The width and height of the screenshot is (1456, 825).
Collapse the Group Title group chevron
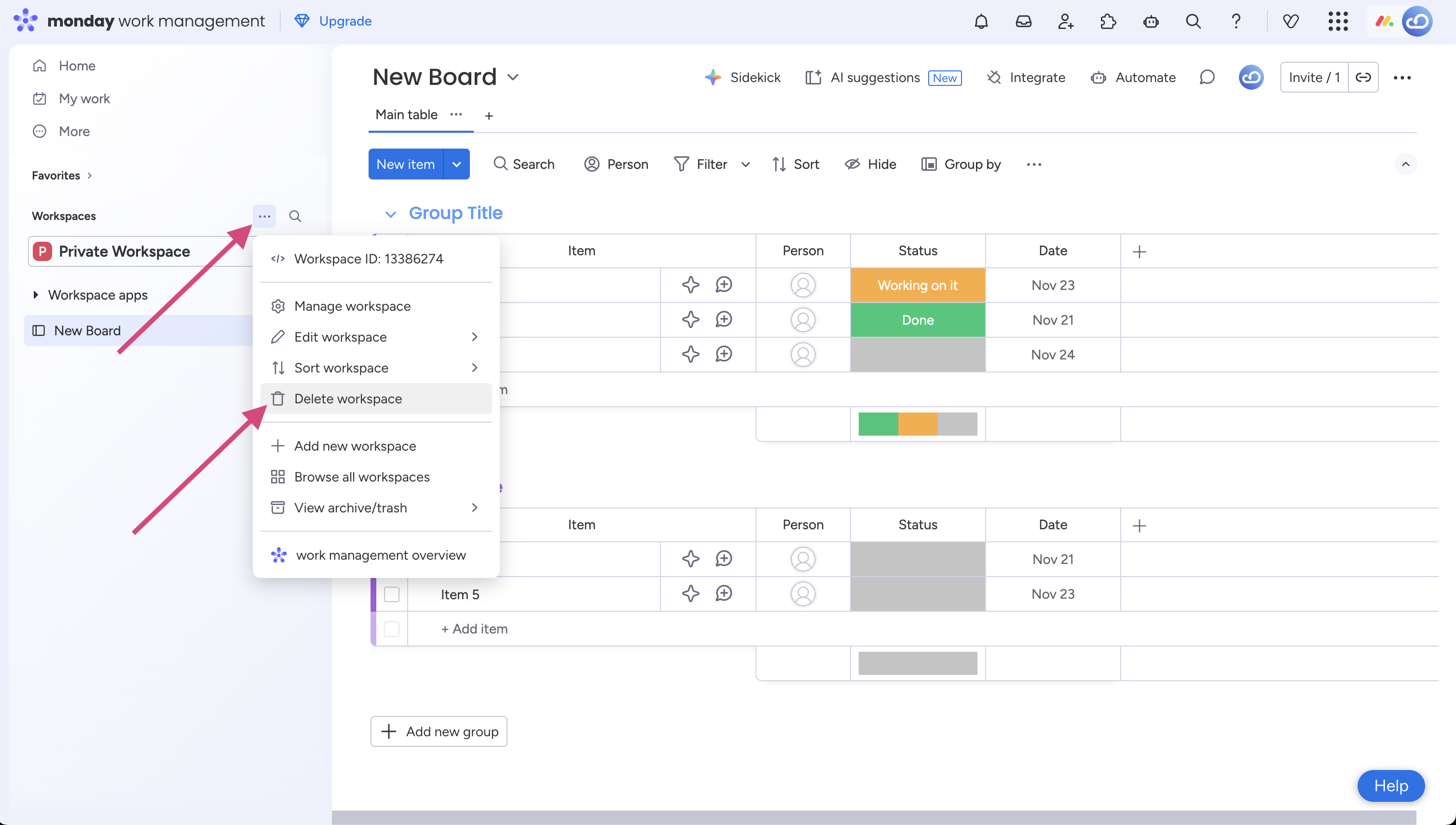pyautogui.click(x=390, y=214)
